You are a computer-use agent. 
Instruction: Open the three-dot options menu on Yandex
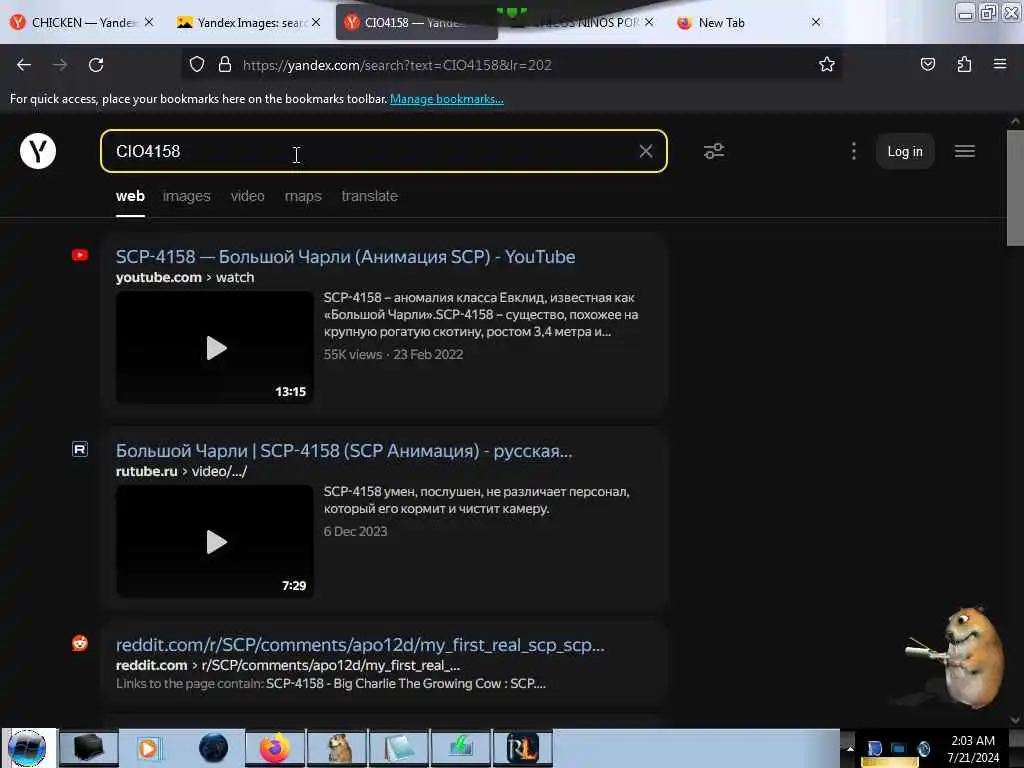pyautogui.click(x=854, y=152)
